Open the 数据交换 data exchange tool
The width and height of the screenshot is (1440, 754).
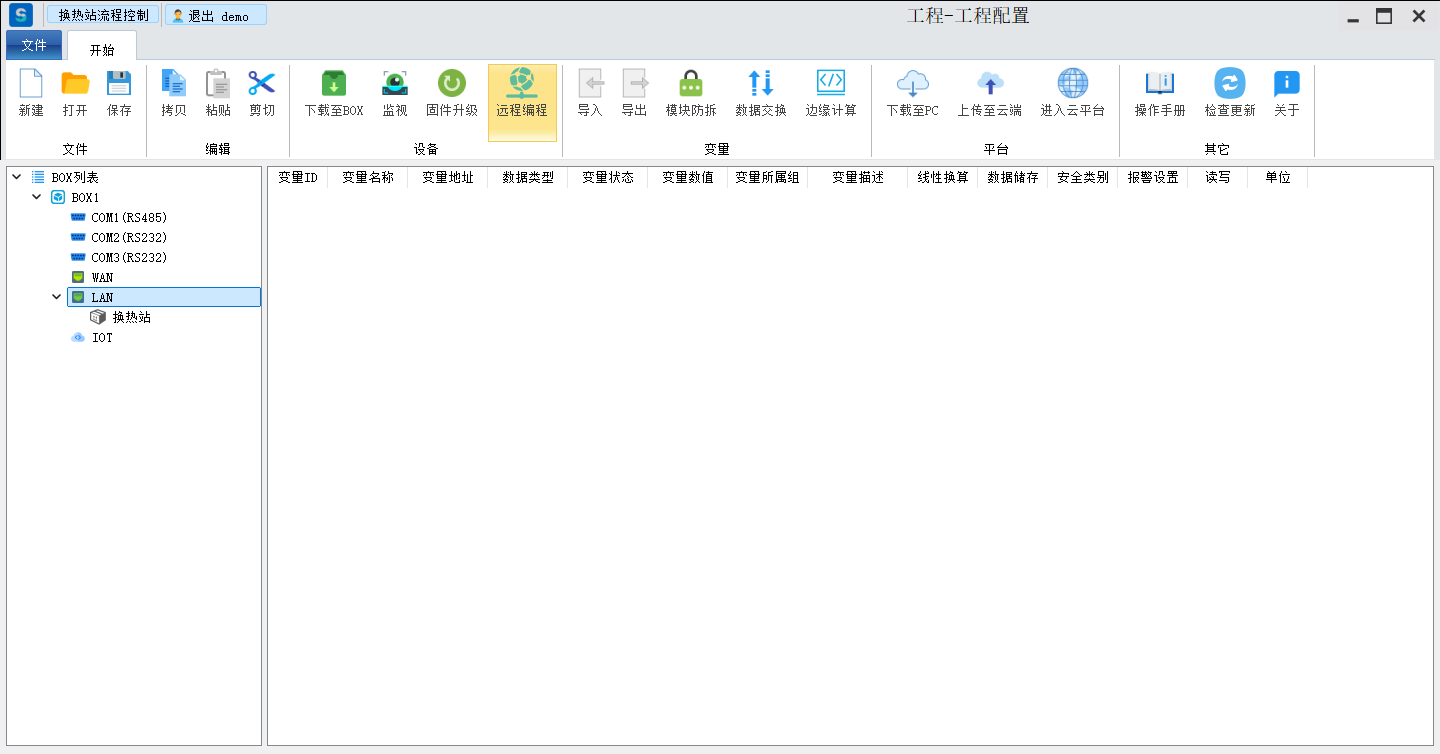[761, 84]
